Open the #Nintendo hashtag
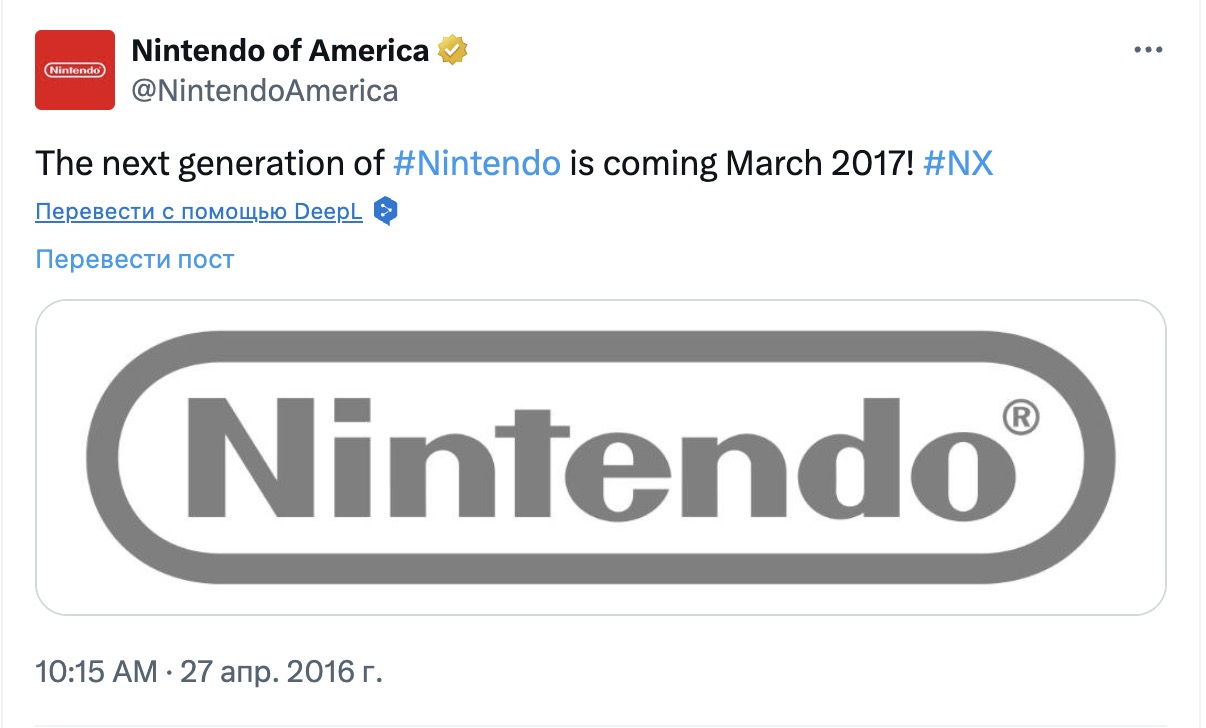Image resolution: width=1206 pixels, height=728 pixels. [x=476, y=163]
